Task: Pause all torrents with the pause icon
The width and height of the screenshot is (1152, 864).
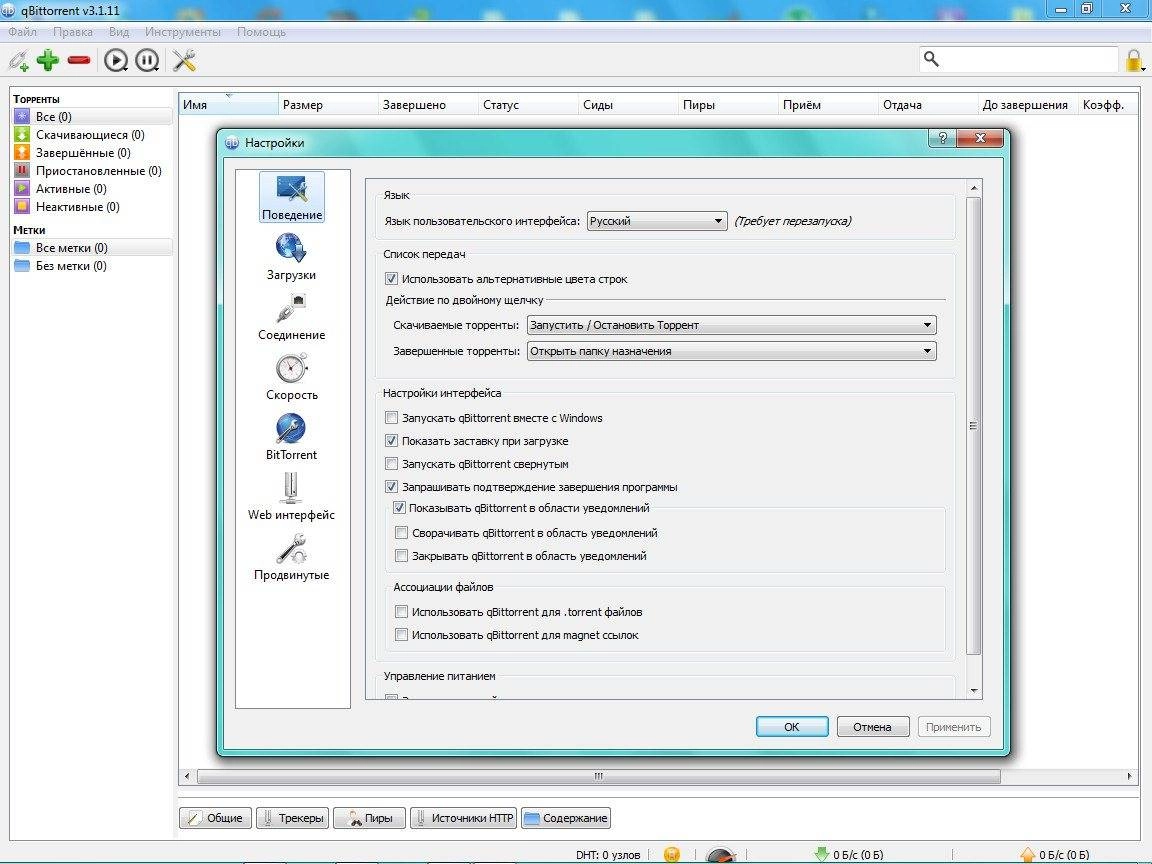Action: [x=147, y=60]
